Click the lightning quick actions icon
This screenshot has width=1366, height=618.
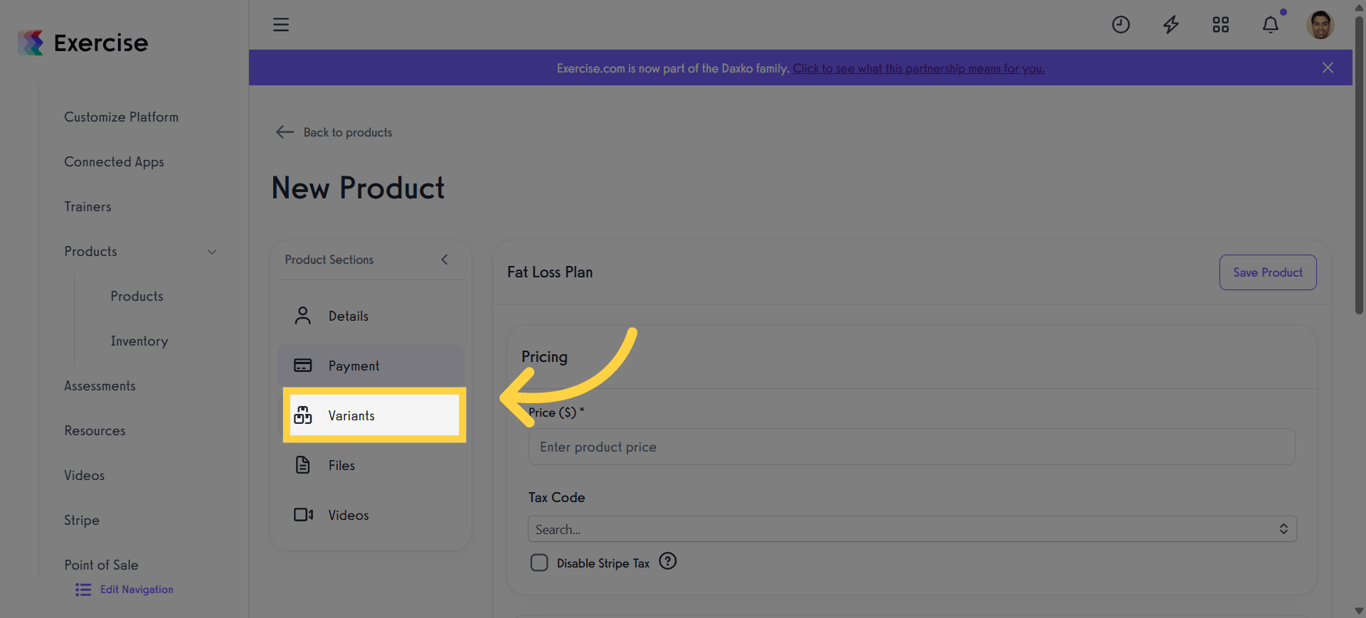[x=1171, y=24]
